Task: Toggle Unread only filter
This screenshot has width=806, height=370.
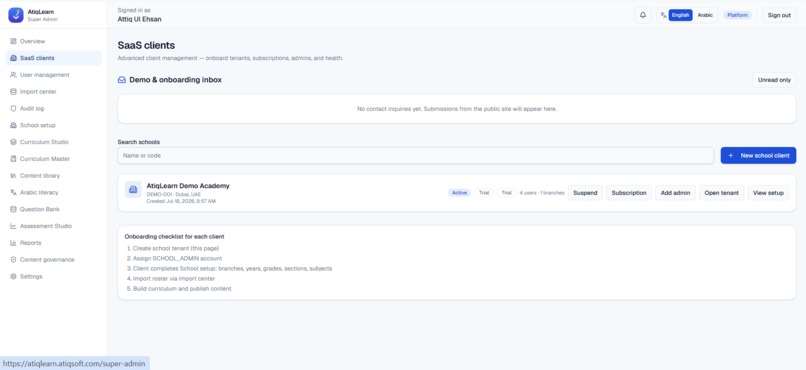Action: click(x=774, y=80)
